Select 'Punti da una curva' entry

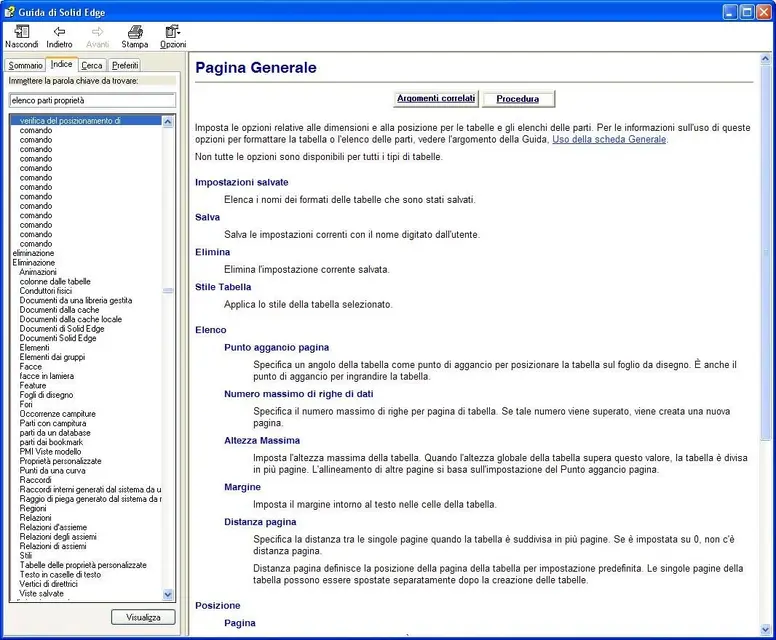(x=52, y=470)
